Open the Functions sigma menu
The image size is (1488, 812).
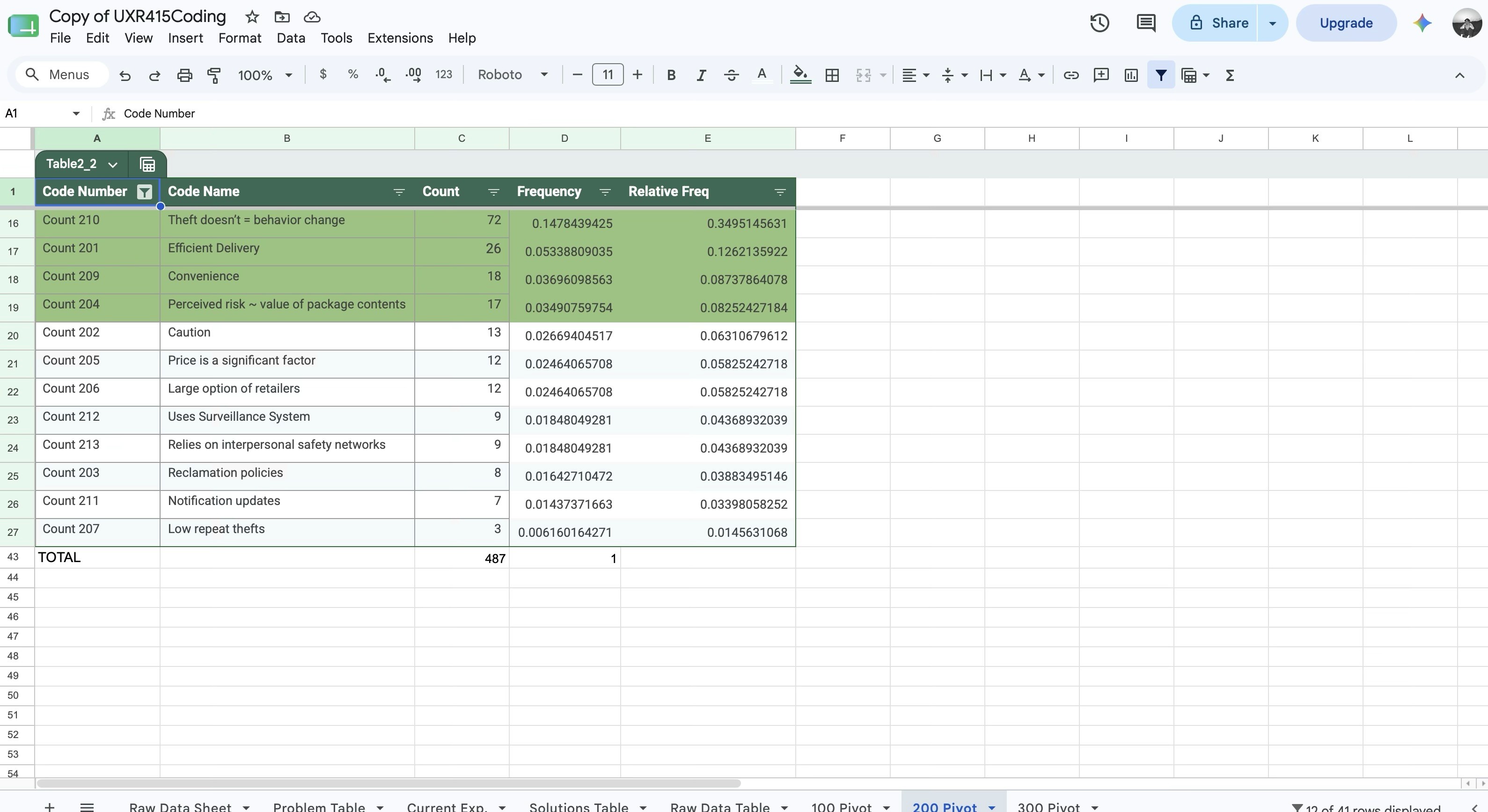[1230, 75]
